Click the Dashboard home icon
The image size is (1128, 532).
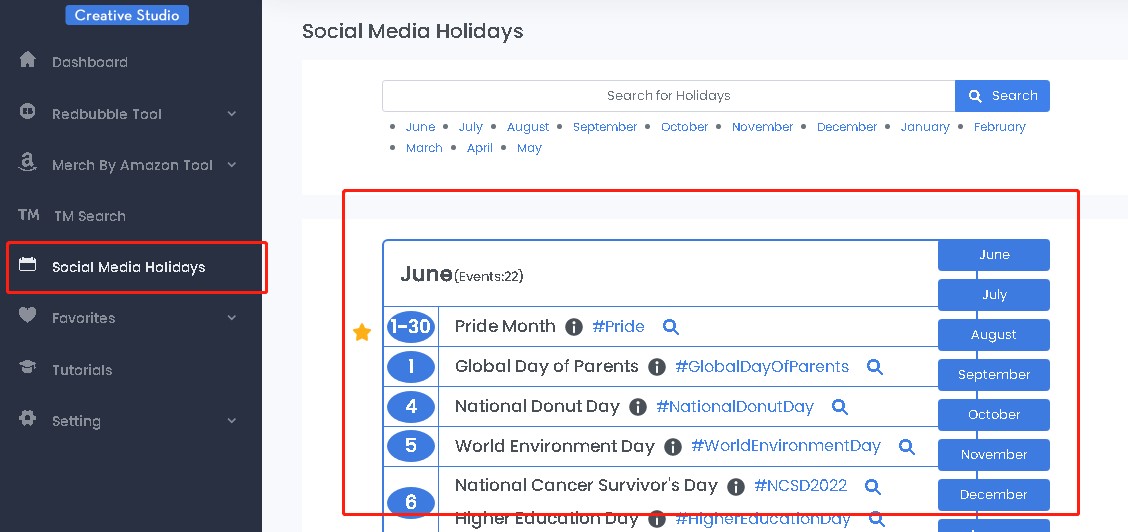27,60
